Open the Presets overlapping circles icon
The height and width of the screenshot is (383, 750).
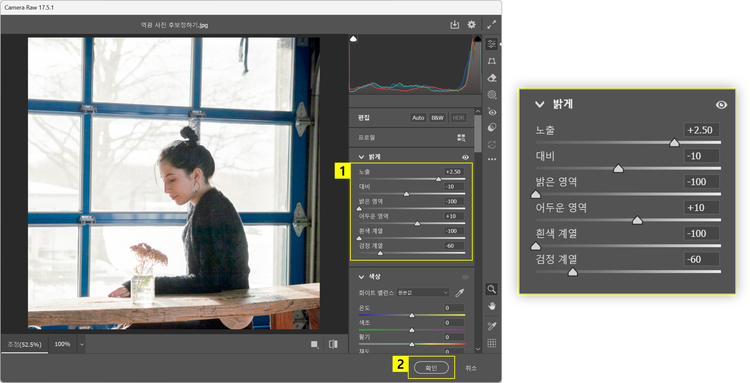pyautogui.click(x=491, y=127)
